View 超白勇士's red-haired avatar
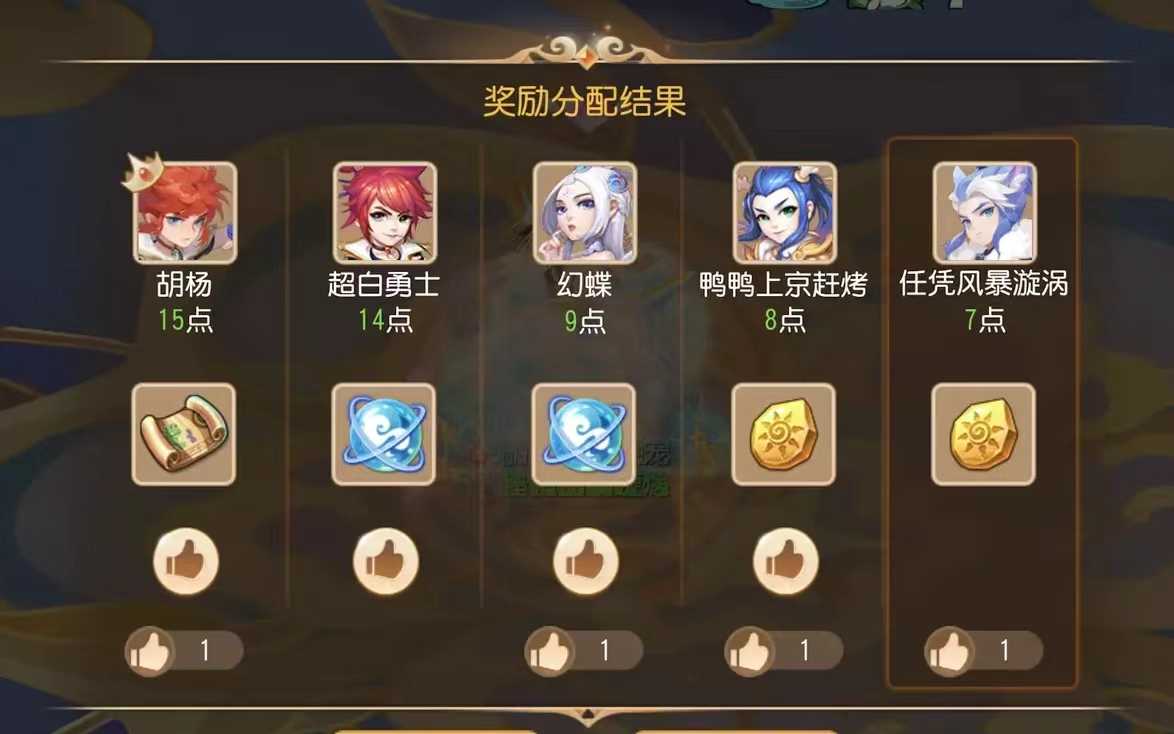This screenshot has height=734, width=1174. (384, 213)
